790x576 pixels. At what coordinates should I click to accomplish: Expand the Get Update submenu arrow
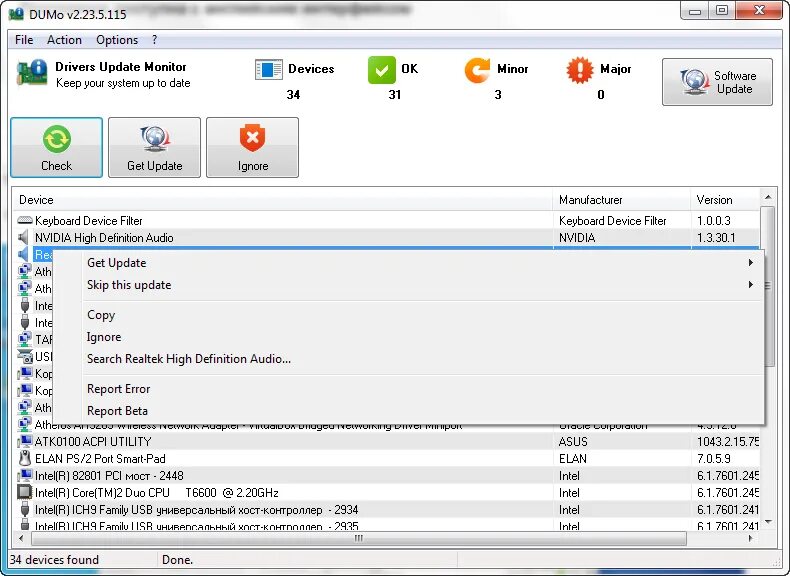[751, 263]
